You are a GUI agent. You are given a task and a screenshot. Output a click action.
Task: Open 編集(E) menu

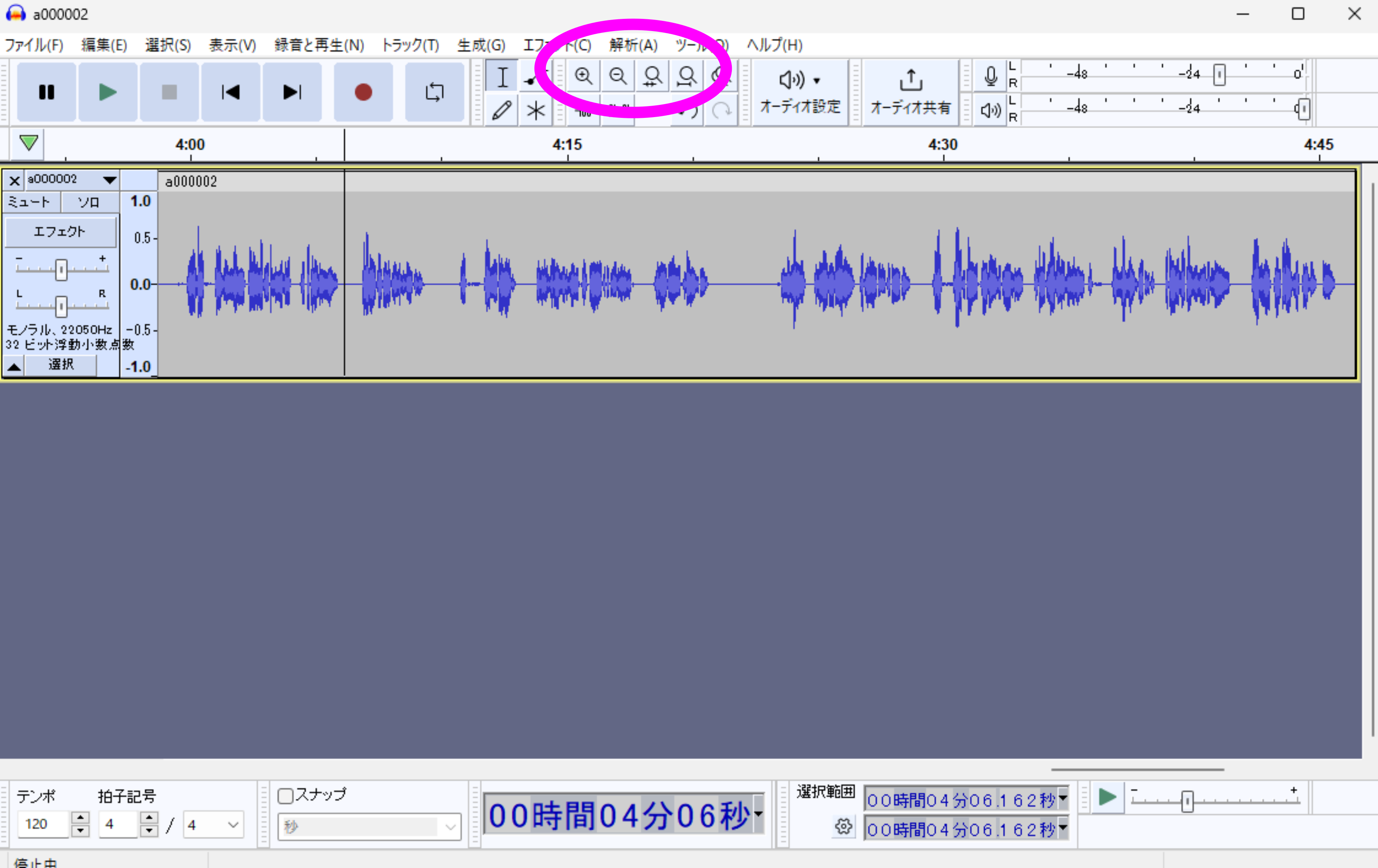click(104, 45)
